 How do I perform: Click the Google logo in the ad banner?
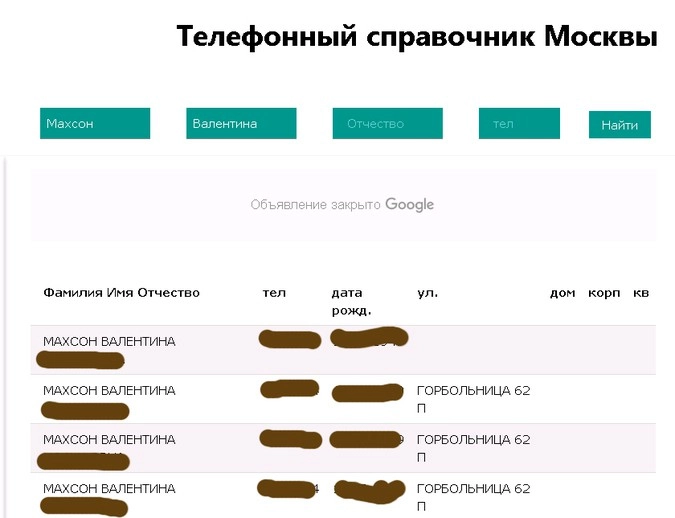tap(410, 204)
